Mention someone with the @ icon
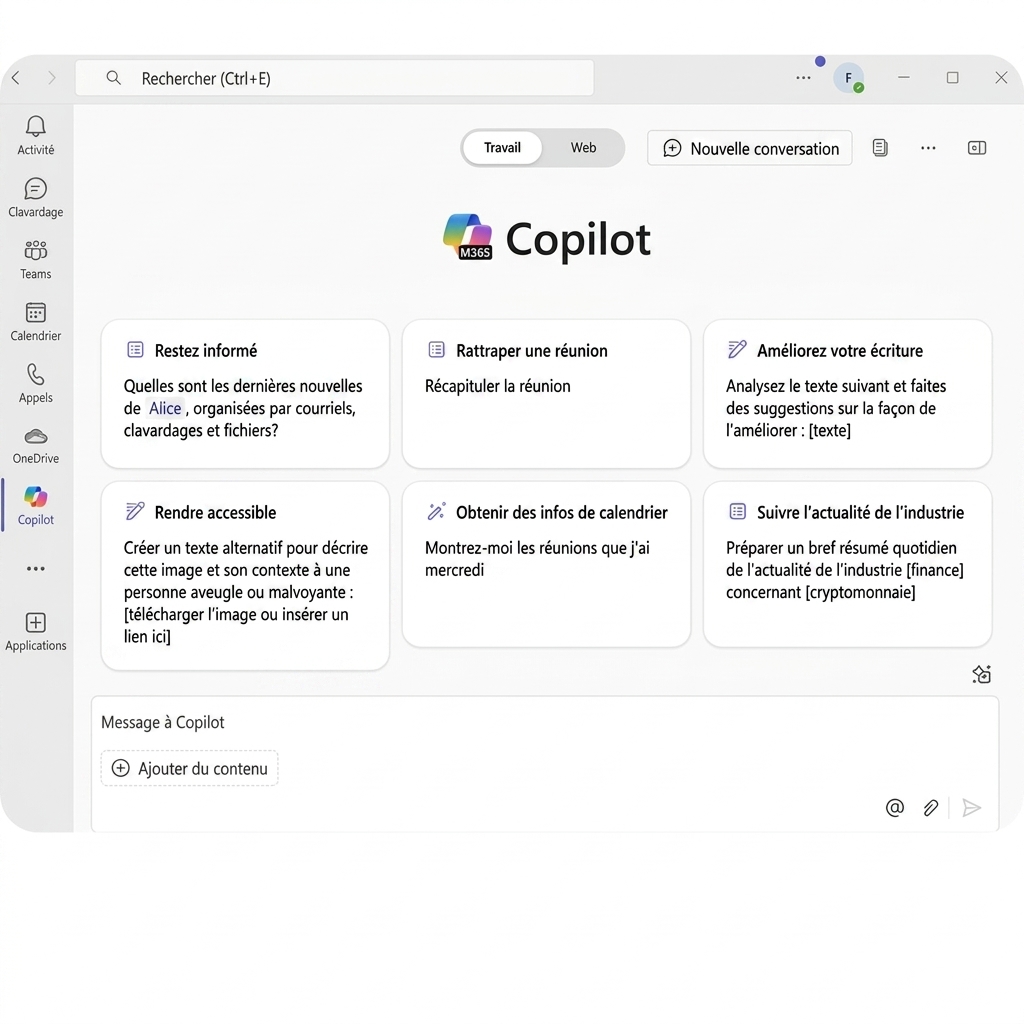Screen dimensions: 1024x1024 895,808
